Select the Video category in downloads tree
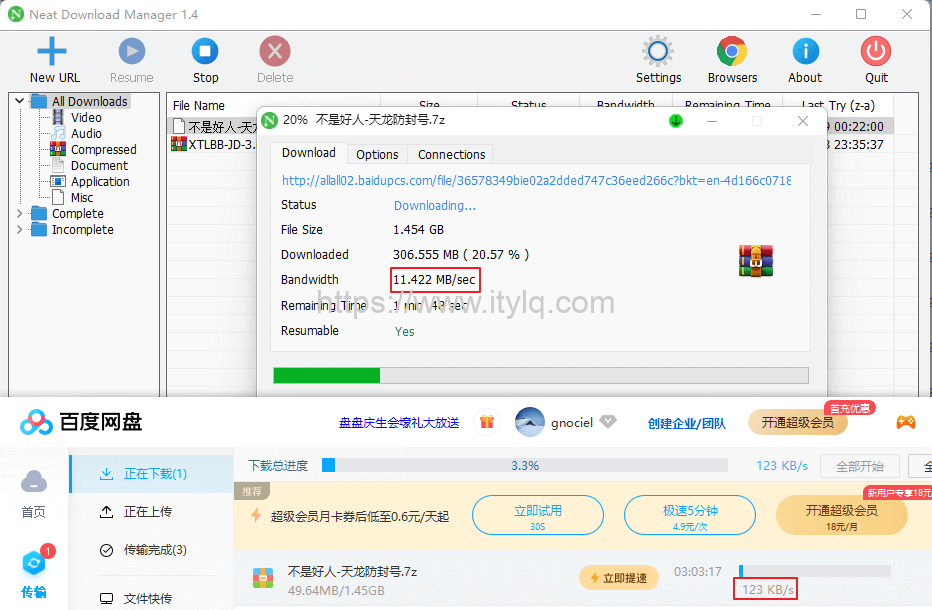 [x=86, y=117]
